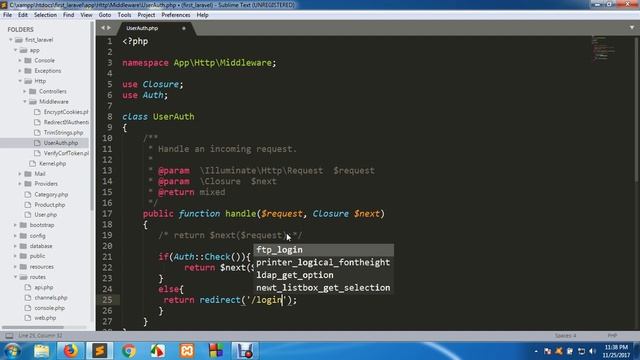
Task: Expand the Console folder
Action: (x=20, y=60)
